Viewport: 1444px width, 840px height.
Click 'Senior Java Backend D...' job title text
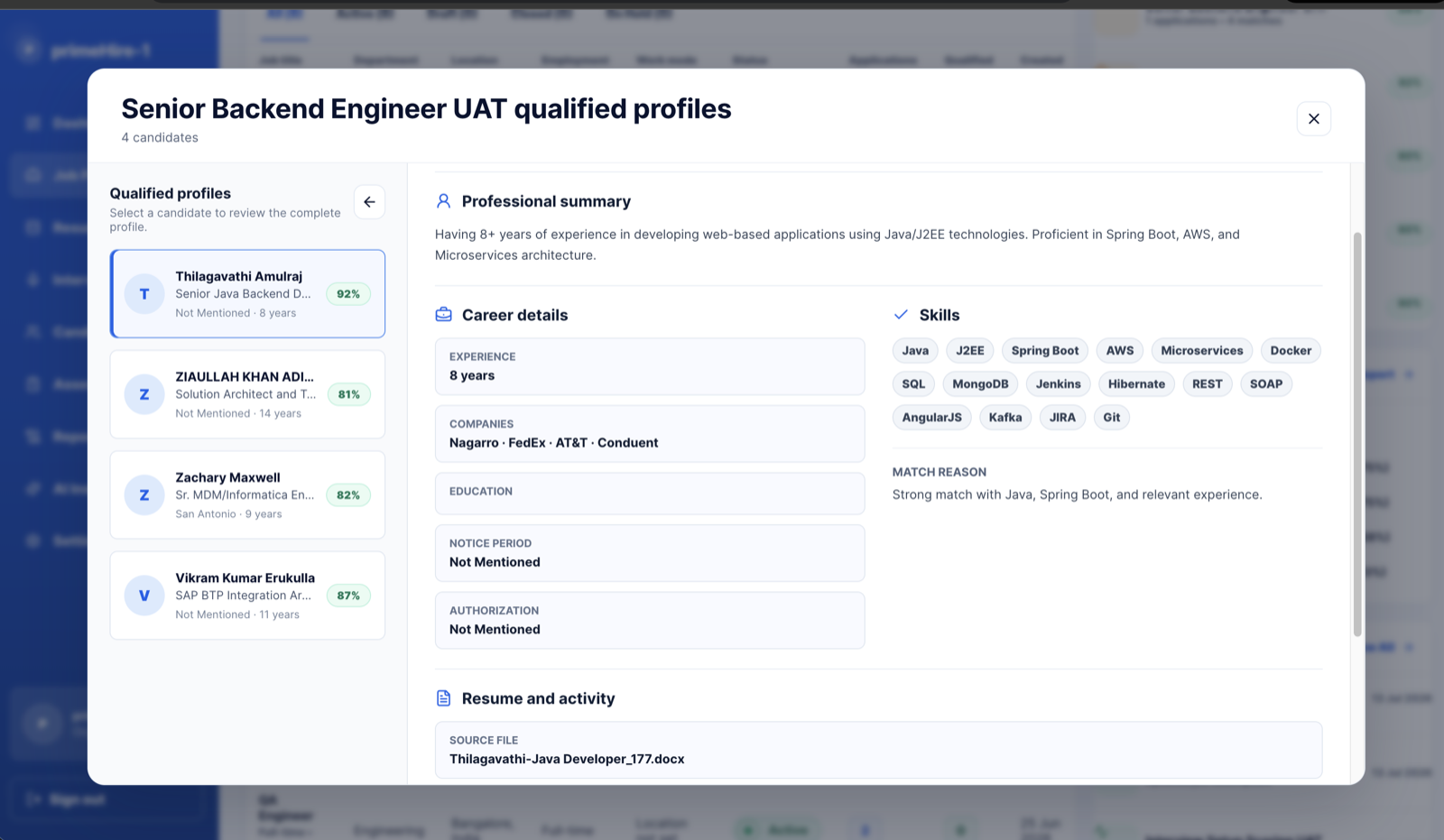pos(243,294)
